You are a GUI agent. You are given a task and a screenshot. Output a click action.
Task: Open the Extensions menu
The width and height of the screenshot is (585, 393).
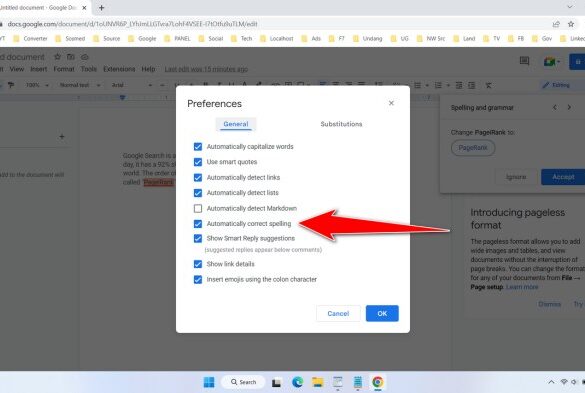[x=119, y=69]
